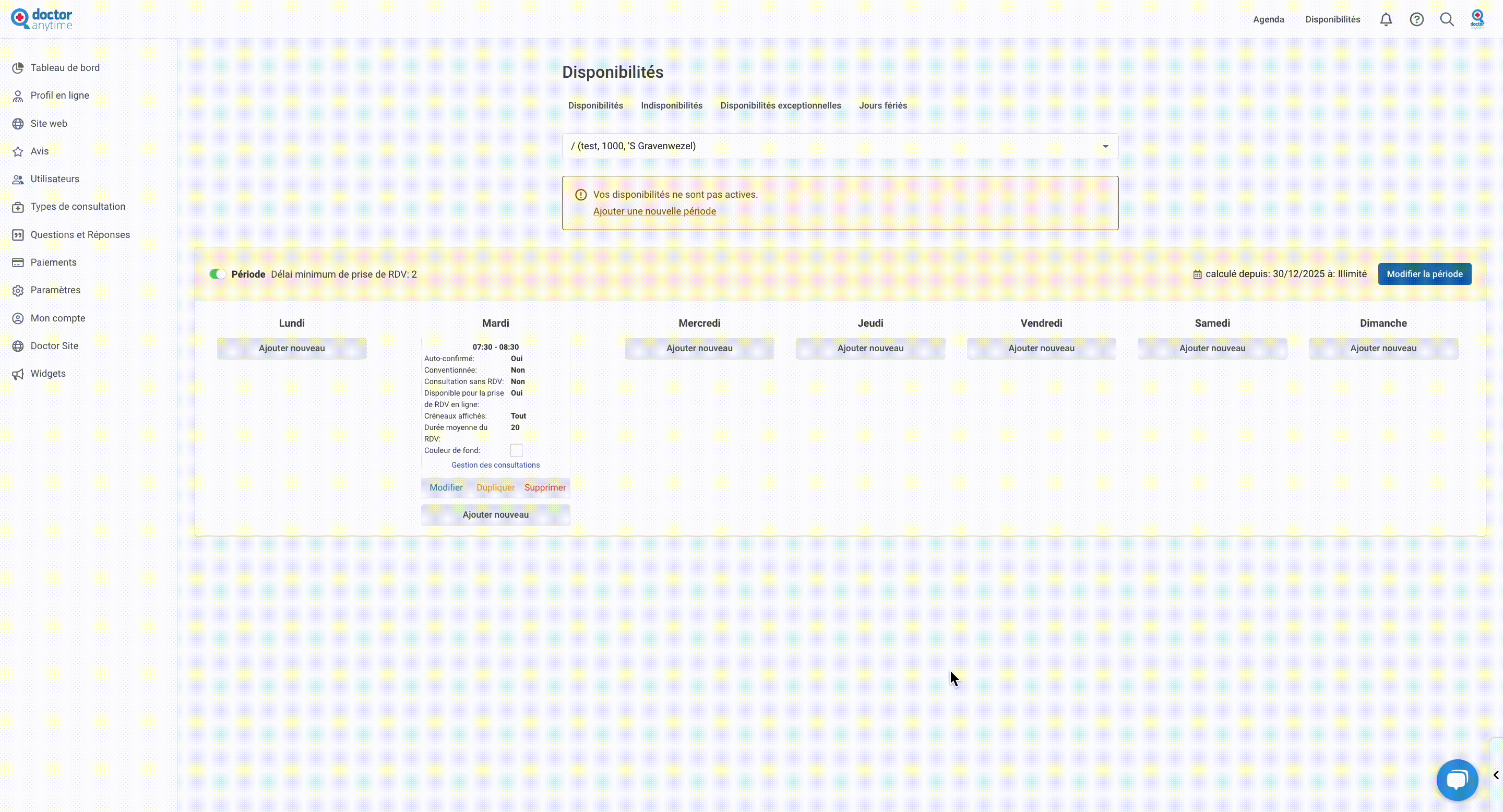The width and height of the screenshot is (1503, 812).
Task: Add a new slot on Mercredi
Action: [x=699, y=348]
